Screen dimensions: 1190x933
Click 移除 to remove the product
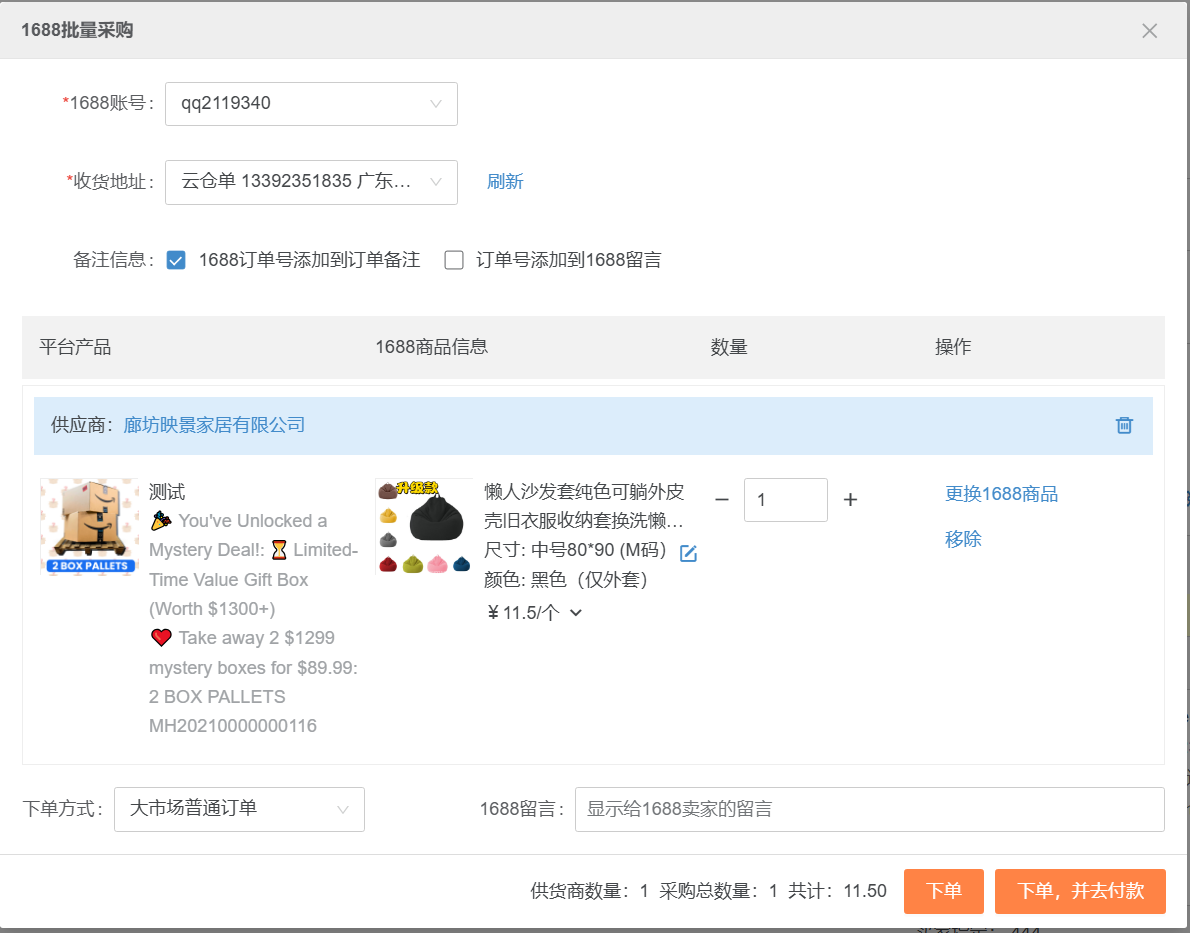pos(963,539)
